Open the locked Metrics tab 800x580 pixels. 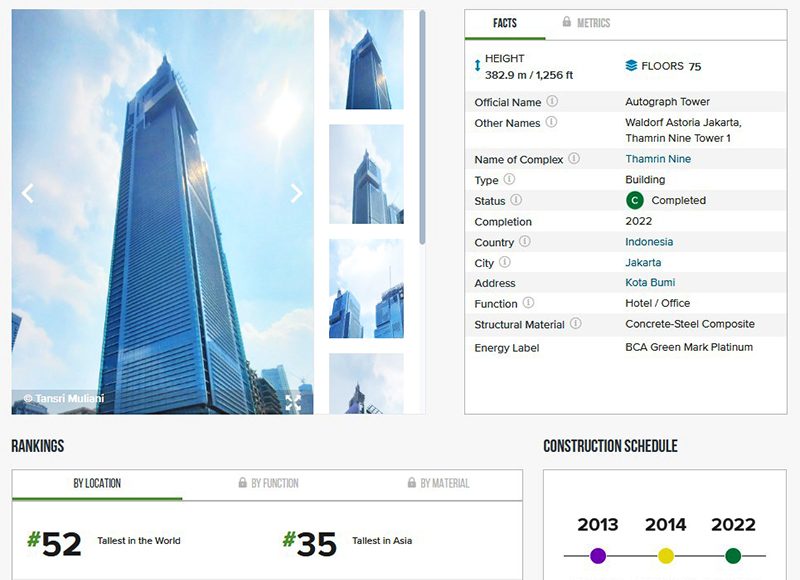(x=586, y=23)
